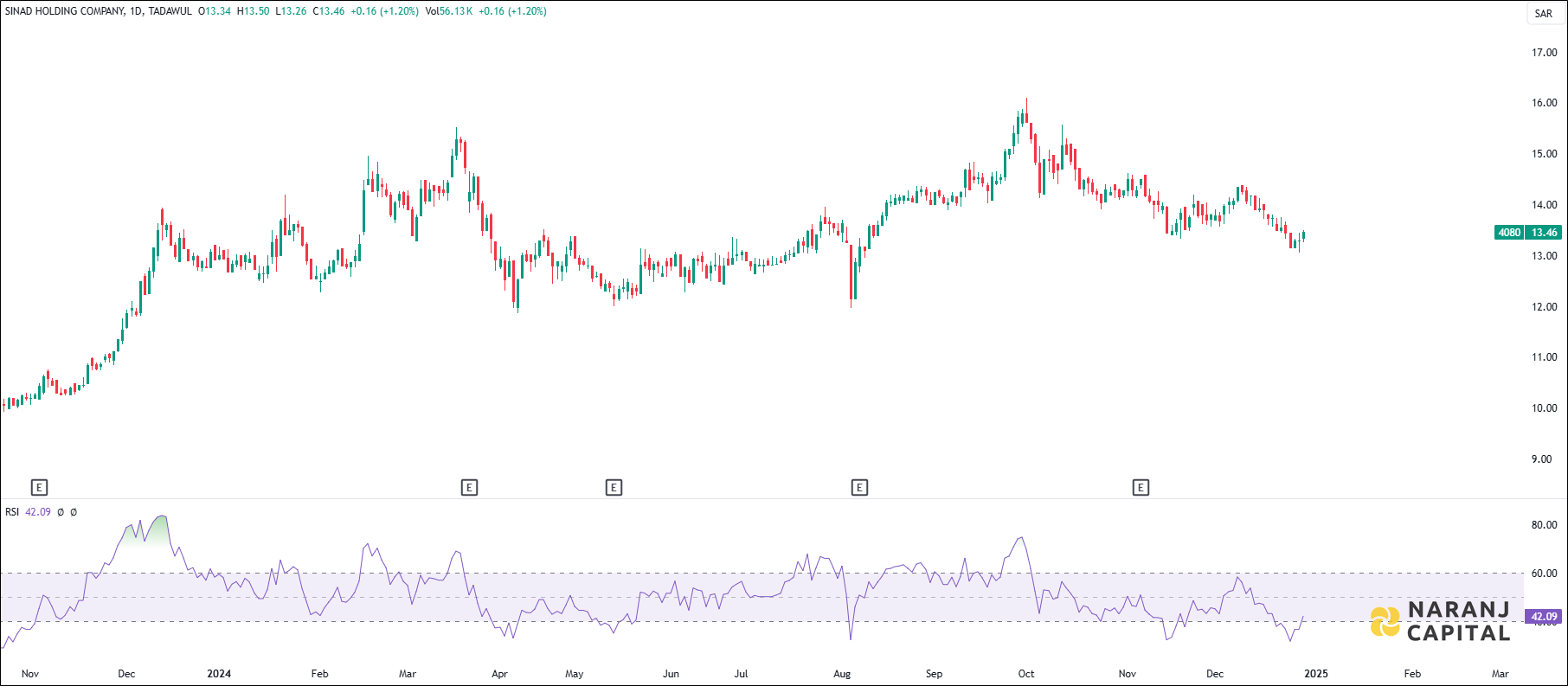The image size is (1568, 686).
Task: Click the 13.00 price axis label
Action: pos(1544,256)
